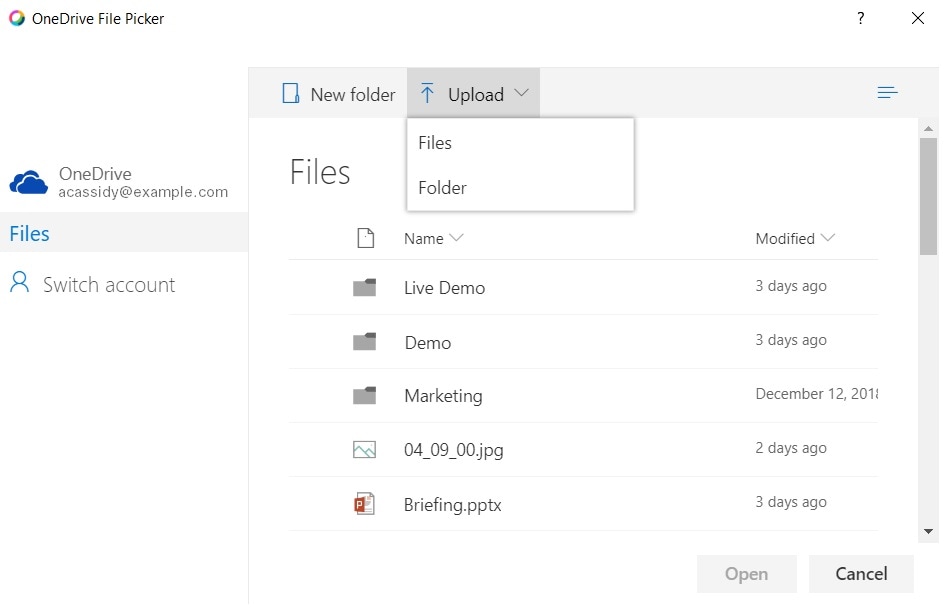Select the New folder icon
Screen dimensions: 947x613
click(x=290, y=93)
